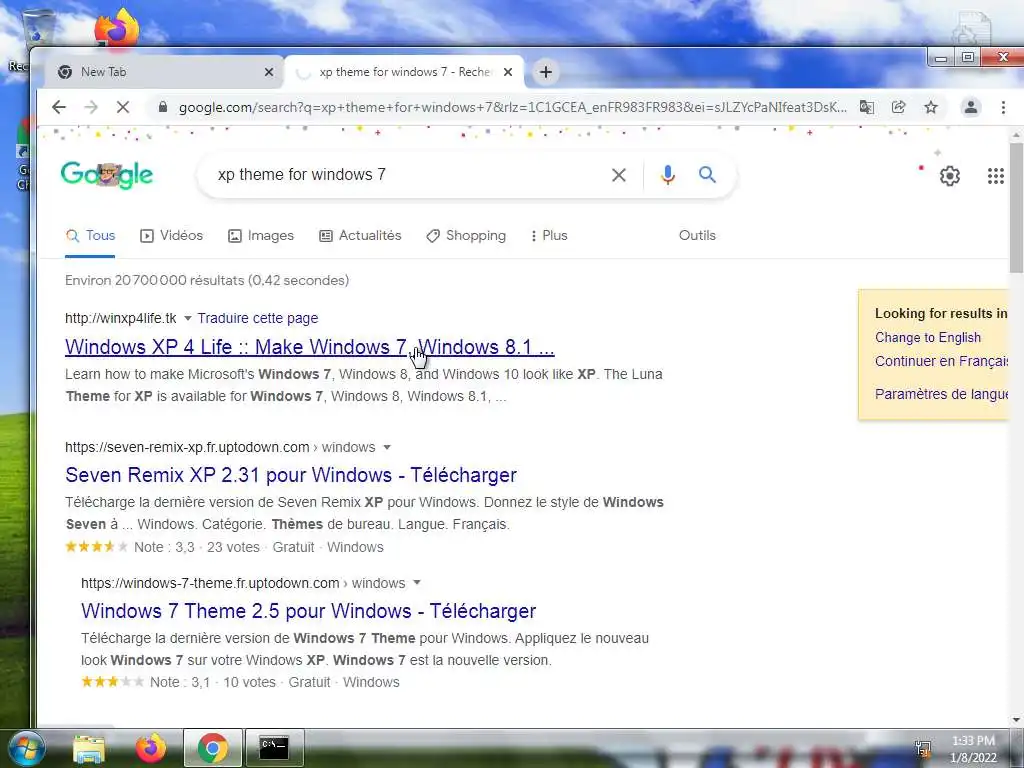Click the Environ 20 700 000 résultats text
Screen dimensions: 1024x768
tap(207, 280)
